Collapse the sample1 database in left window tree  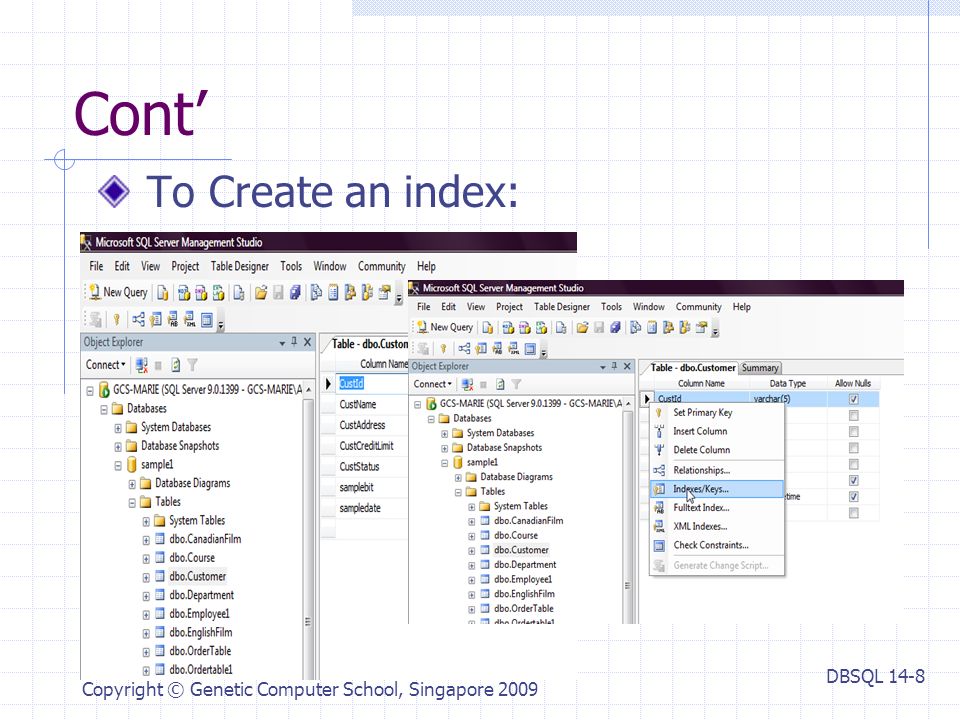tap(118, 466)
